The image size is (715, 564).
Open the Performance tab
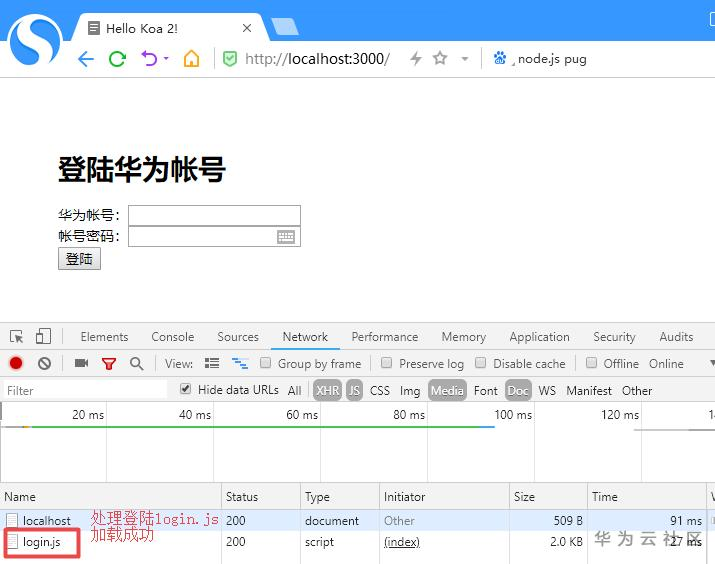click(385, 336)
